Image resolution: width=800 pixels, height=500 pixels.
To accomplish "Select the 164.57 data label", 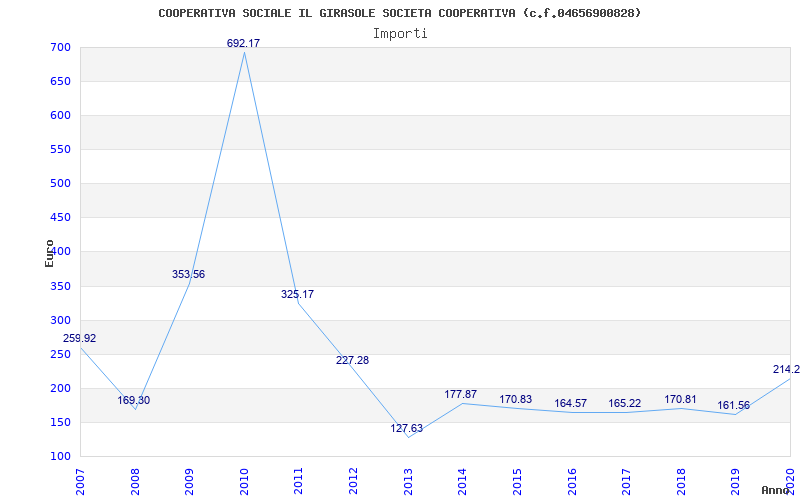I will click(x=570, y=404).
